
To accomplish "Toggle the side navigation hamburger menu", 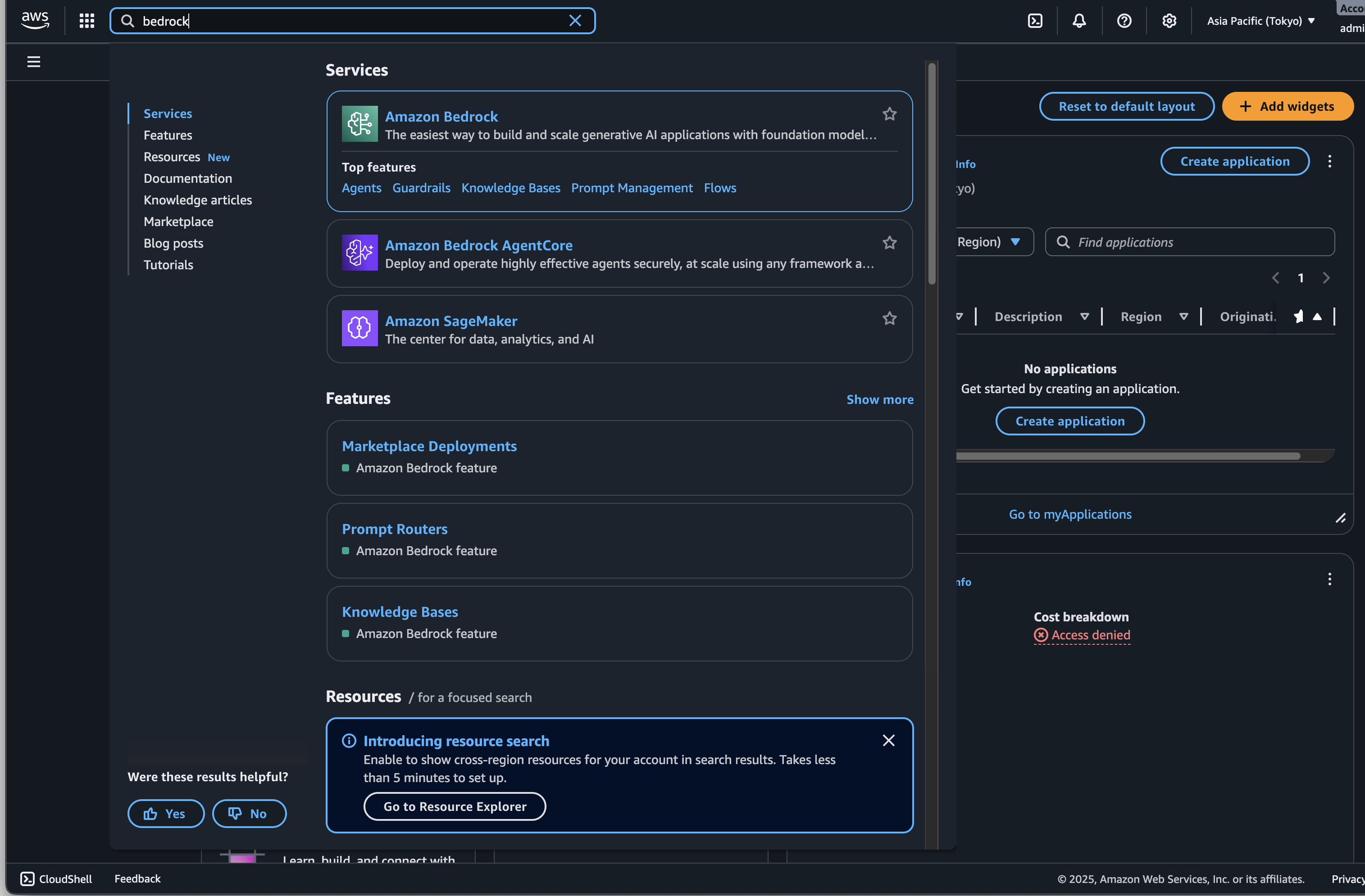I will [34, 61].
